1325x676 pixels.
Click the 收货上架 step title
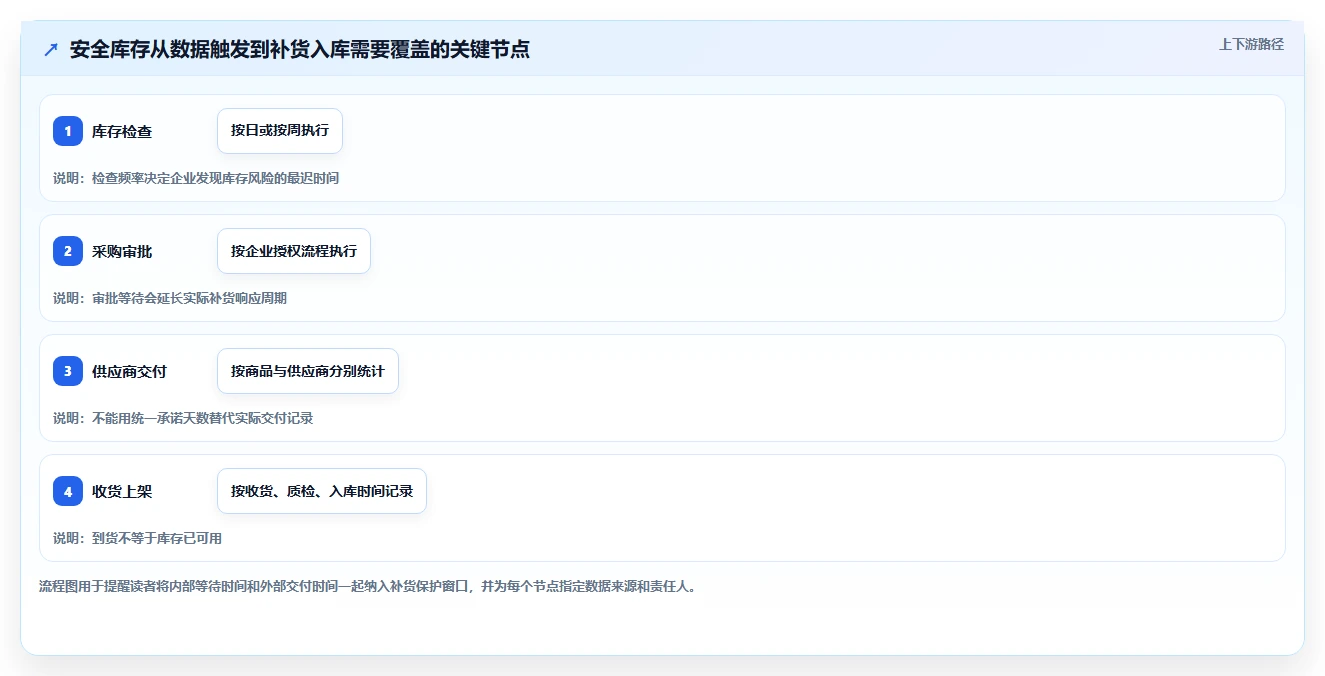pos(122,491)
